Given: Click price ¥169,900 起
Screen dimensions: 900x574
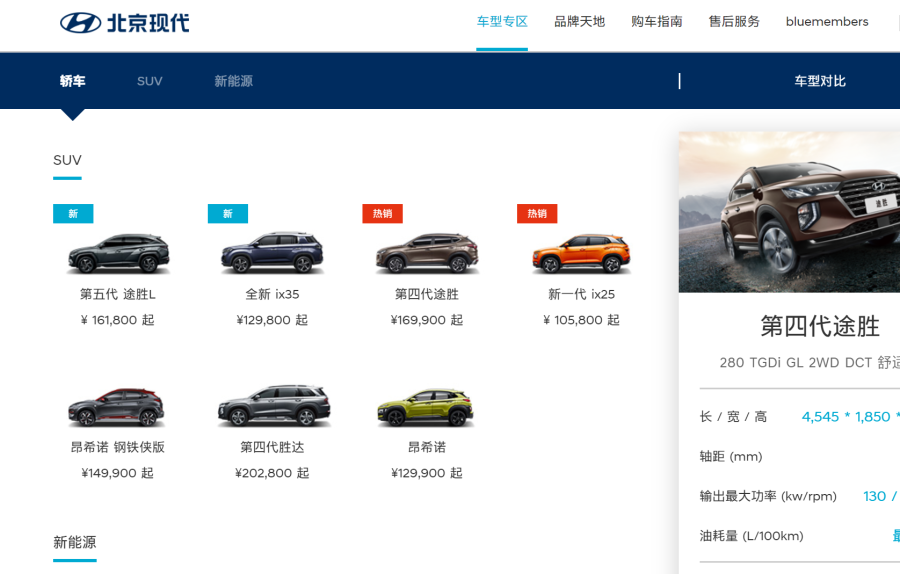Looking at the screenshot, I should pos(427,320).
